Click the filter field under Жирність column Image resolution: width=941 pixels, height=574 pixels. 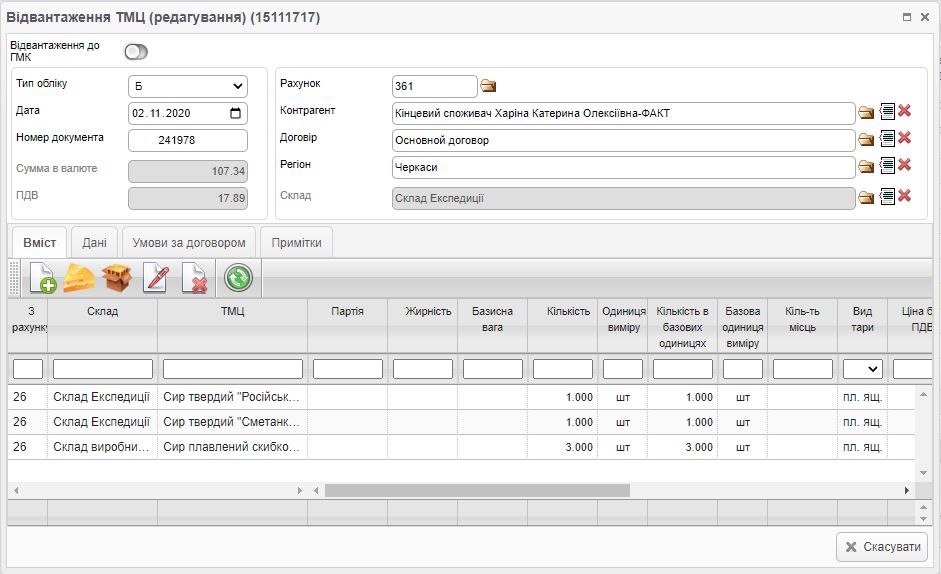click(422, 369)
